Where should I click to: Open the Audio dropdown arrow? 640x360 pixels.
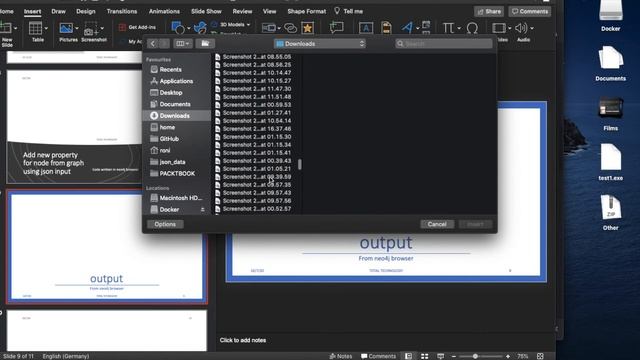coord(532,28)
